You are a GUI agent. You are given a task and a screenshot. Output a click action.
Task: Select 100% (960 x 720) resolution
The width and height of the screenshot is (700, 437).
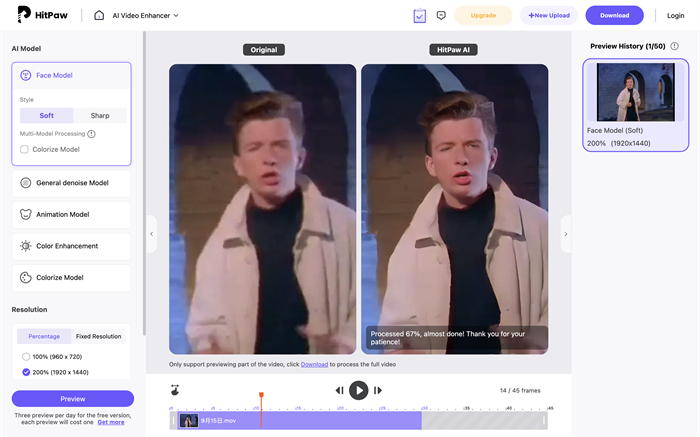pyautogui.click(x=26, y=356)
